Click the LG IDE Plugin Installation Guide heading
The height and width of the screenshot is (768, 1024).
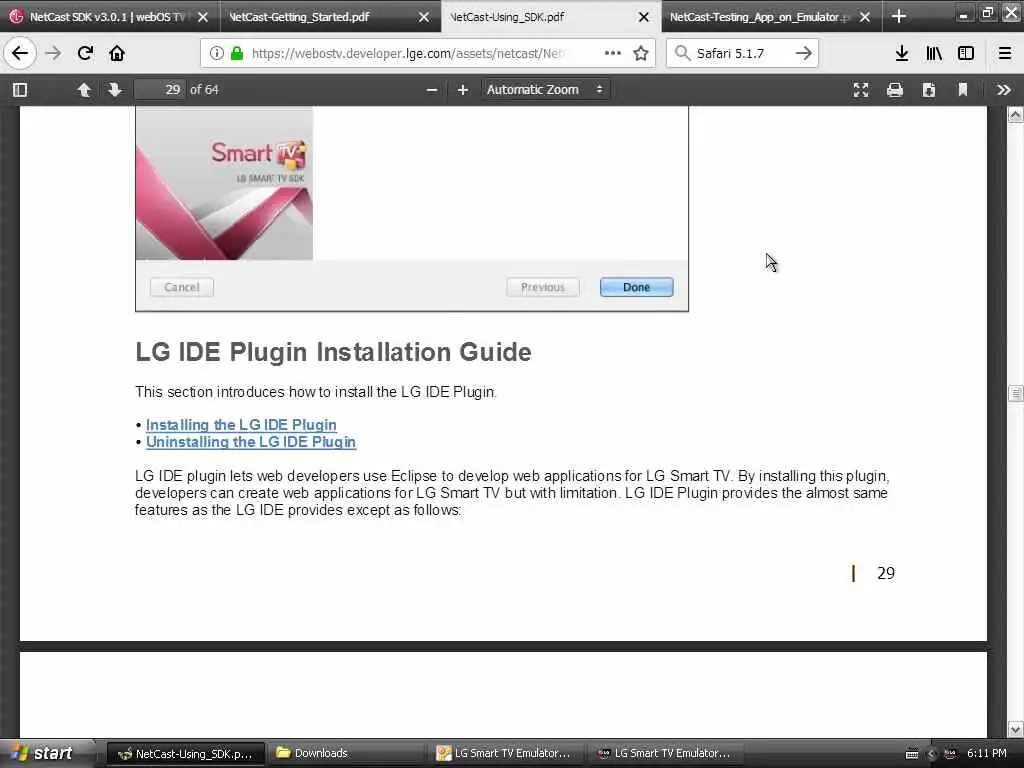click(333, 352)
